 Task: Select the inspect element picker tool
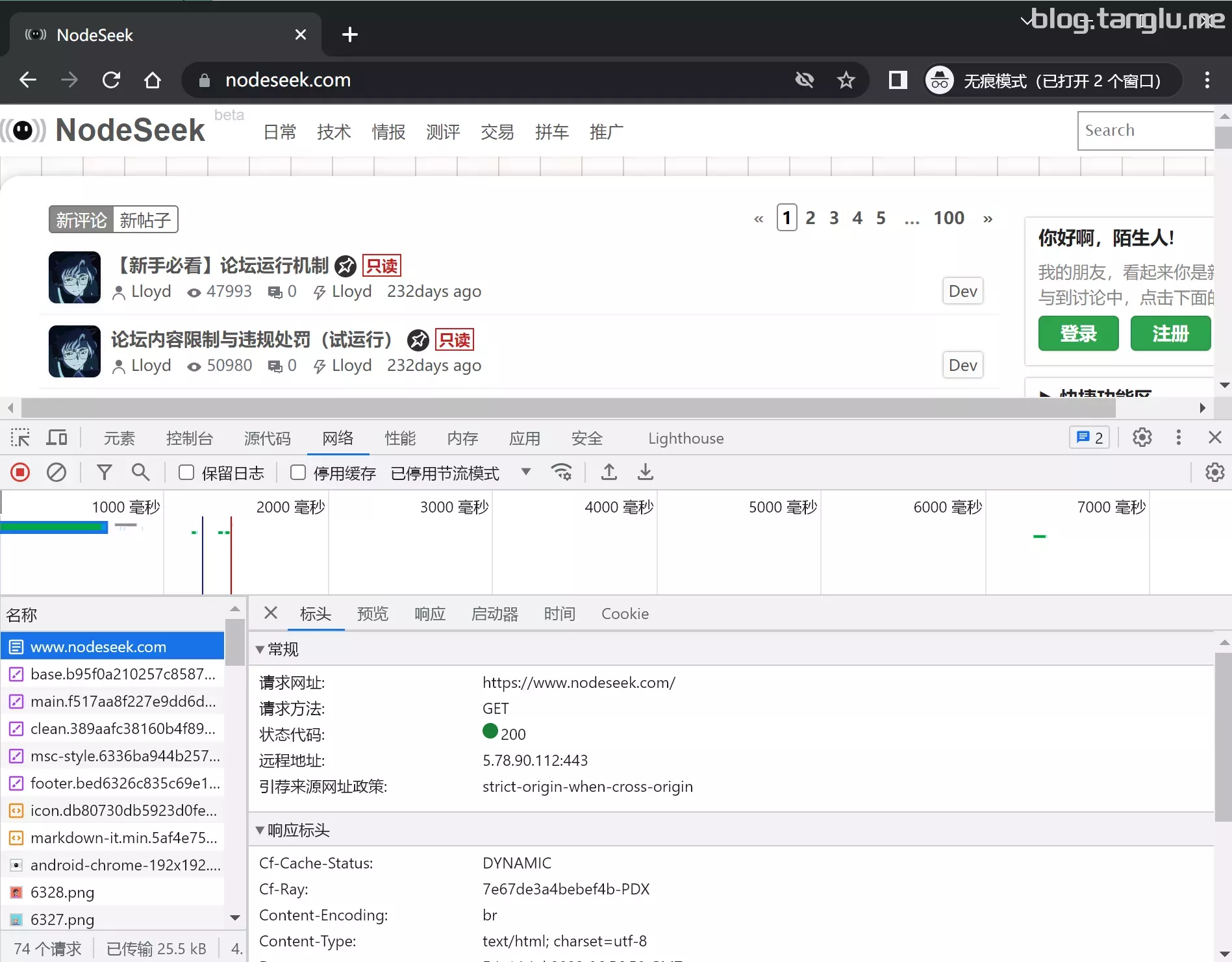(20, 438)
